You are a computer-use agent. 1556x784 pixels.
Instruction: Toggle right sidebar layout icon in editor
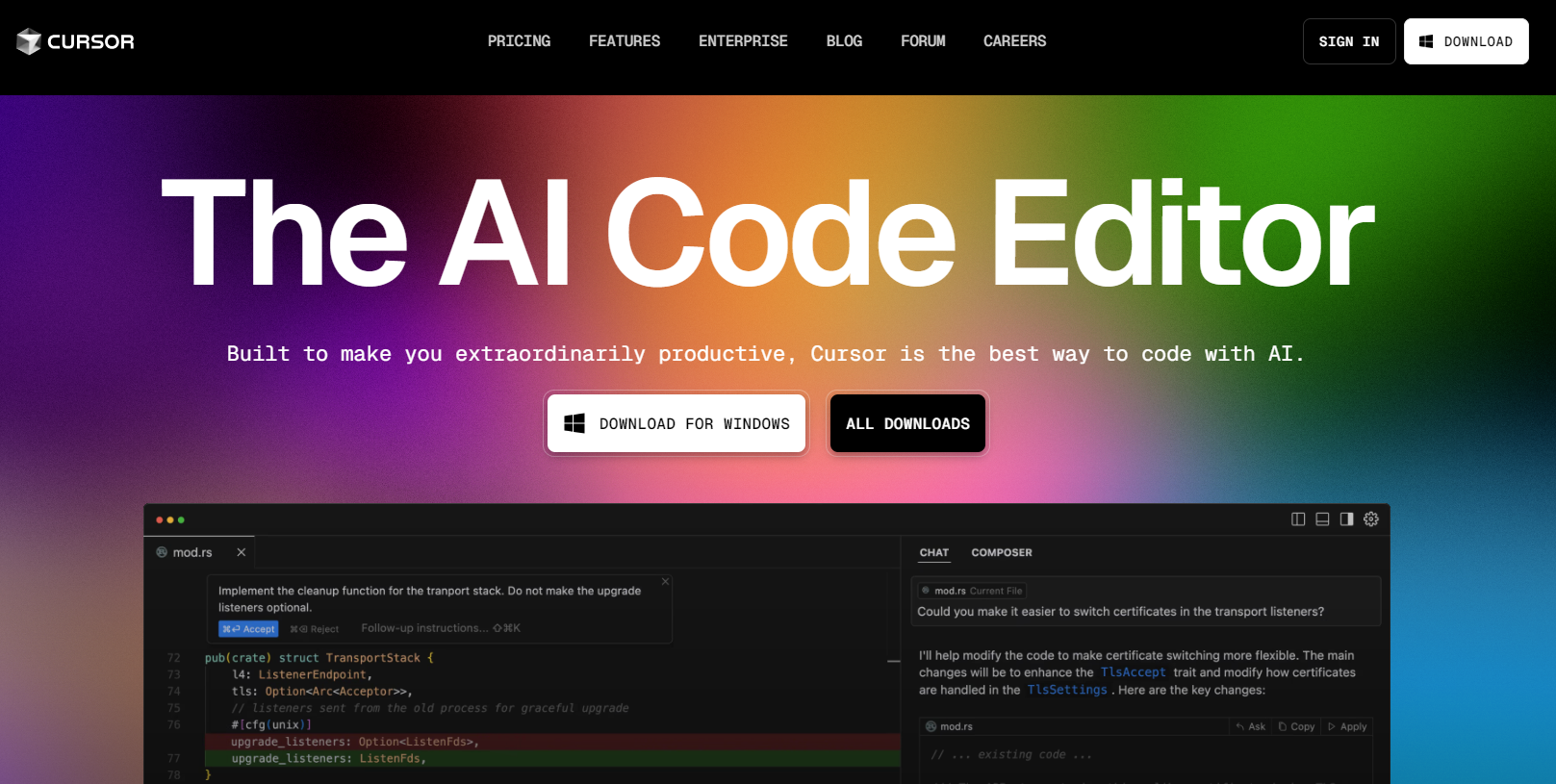coord(1346,519)
